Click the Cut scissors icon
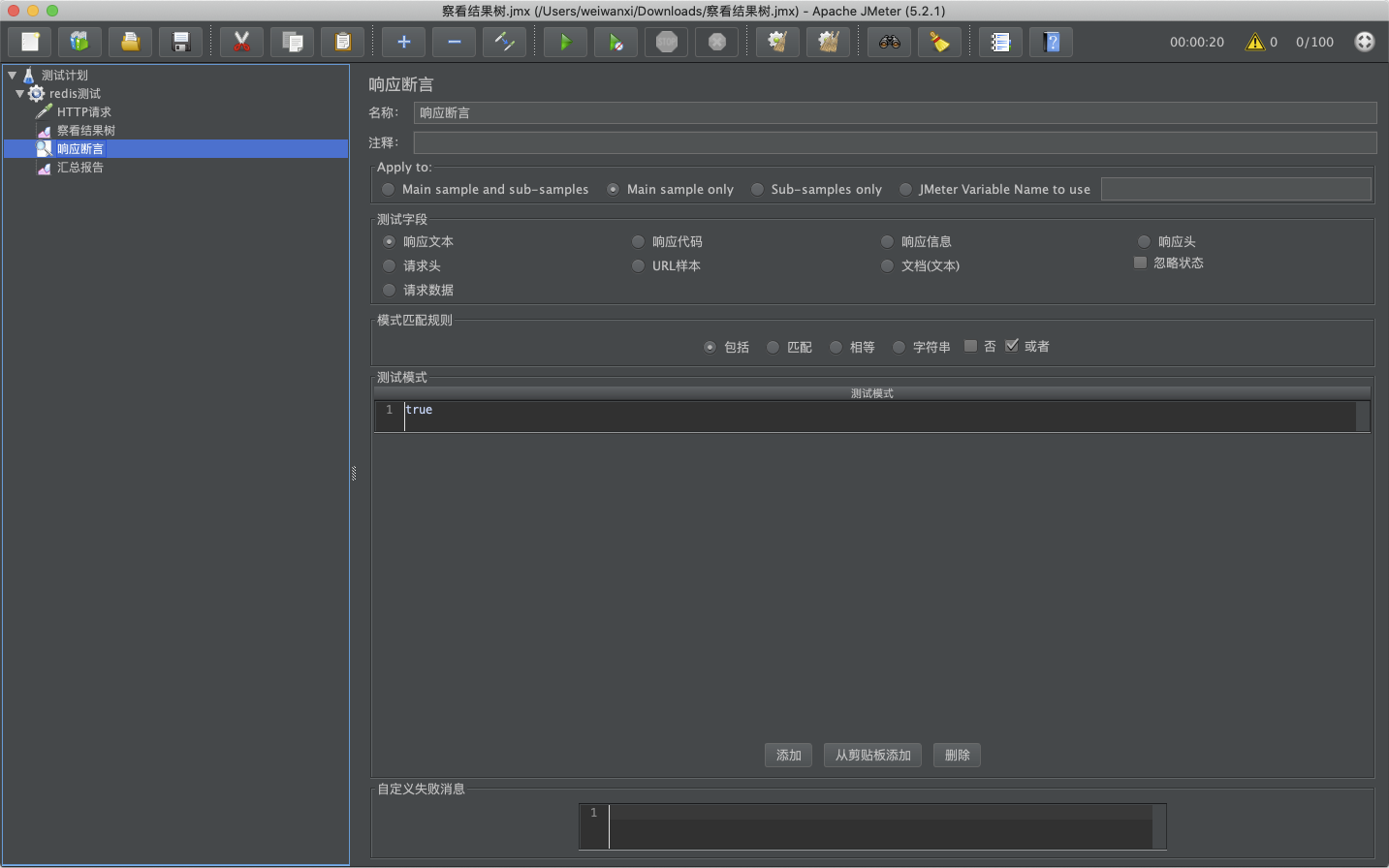Viewport: 1389px width, 868px height. [x=242, y=42]
